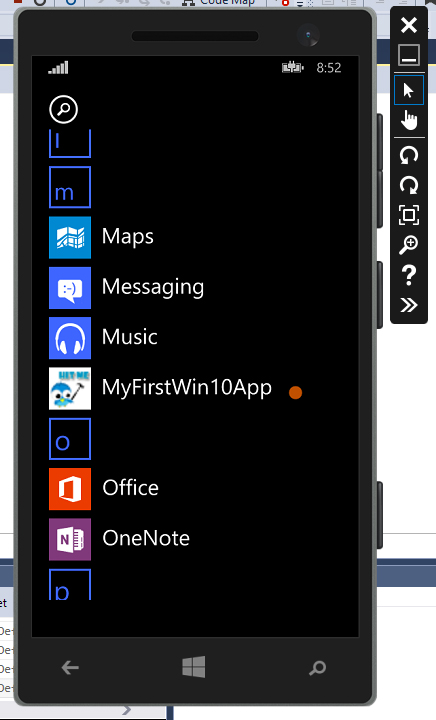
Task: Expand additional tools chevron
Action: [x=408, y=305]
